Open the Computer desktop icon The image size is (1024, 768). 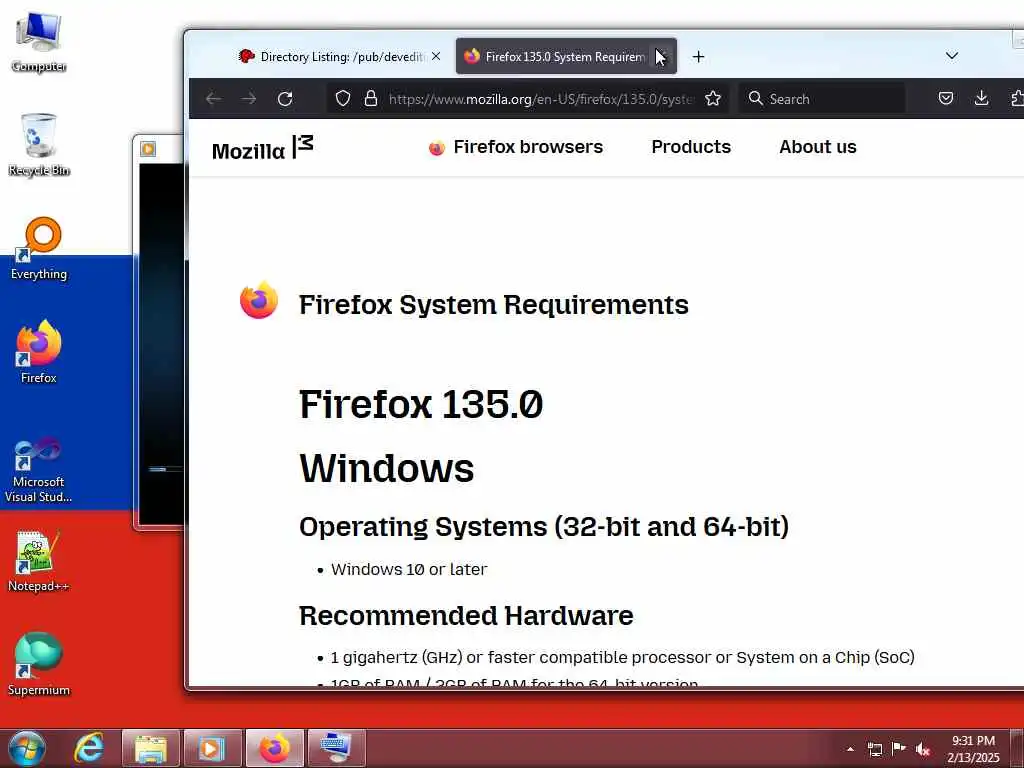(39, 40)
